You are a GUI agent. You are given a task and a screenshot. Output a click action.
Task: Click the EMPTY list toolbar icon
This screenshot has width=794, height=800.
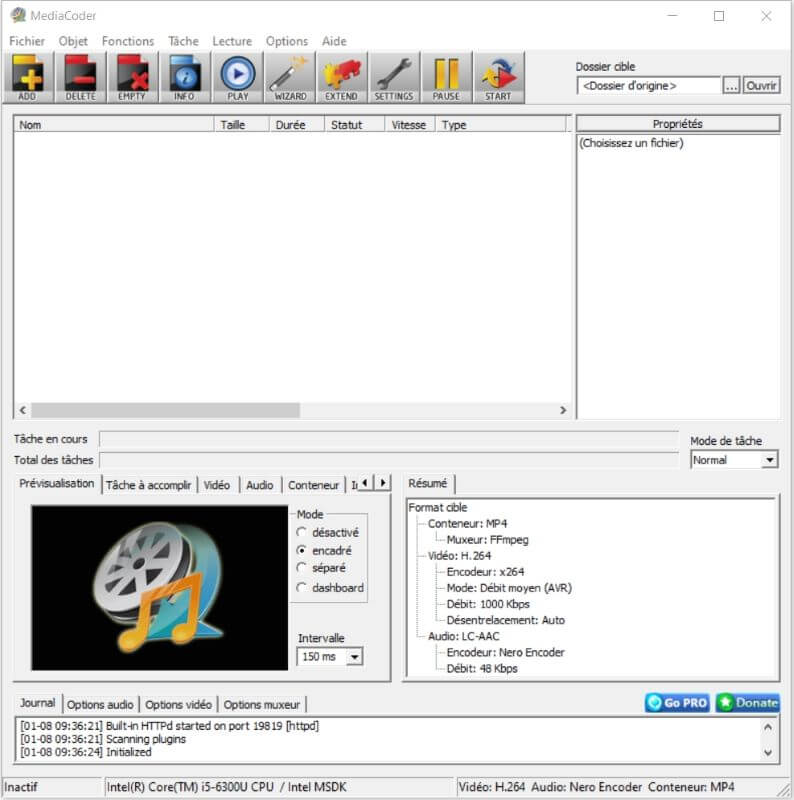[133, 78]
